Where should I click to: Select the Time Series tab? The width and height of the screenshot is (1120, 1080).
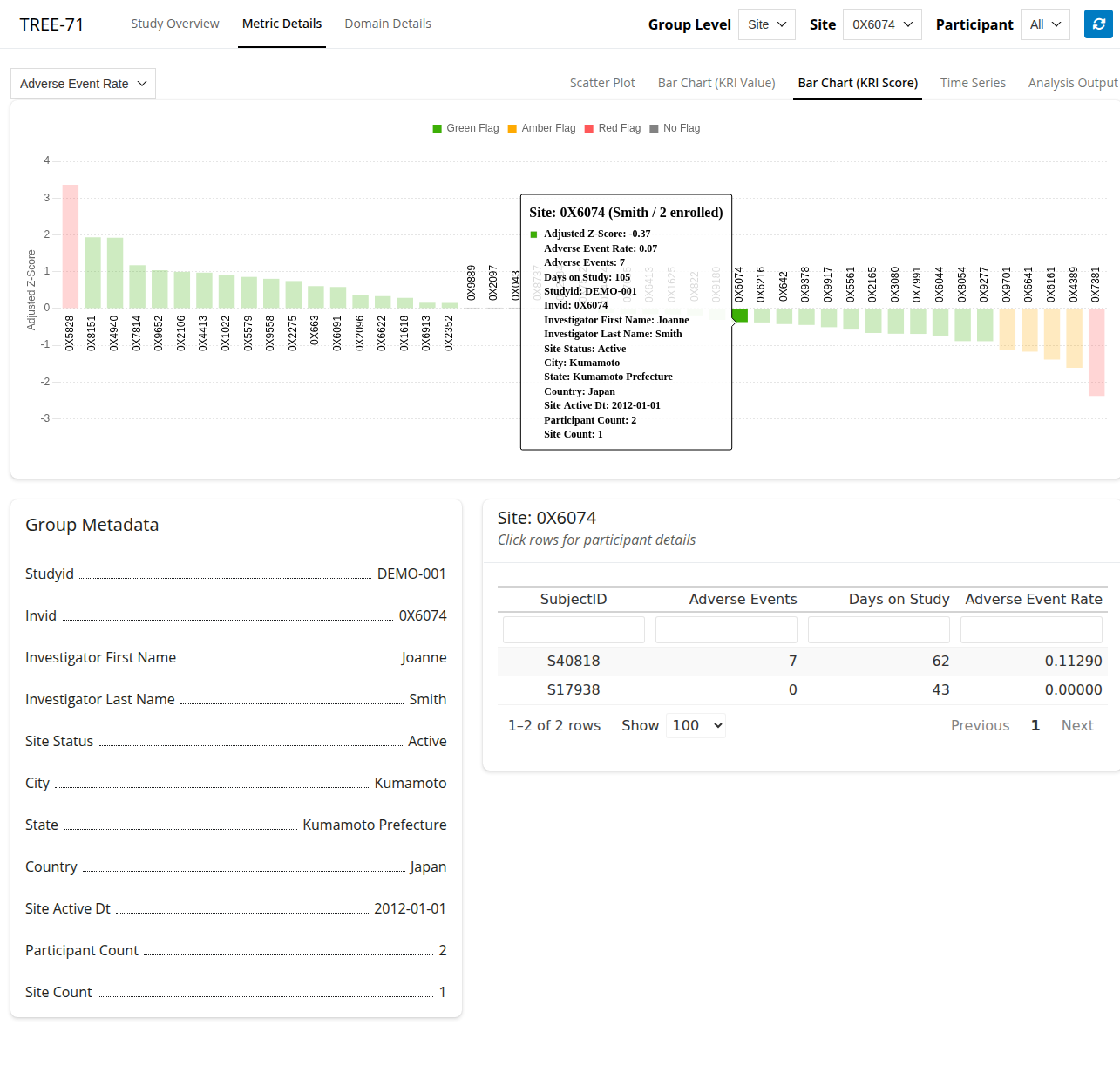tap(973, 83)
